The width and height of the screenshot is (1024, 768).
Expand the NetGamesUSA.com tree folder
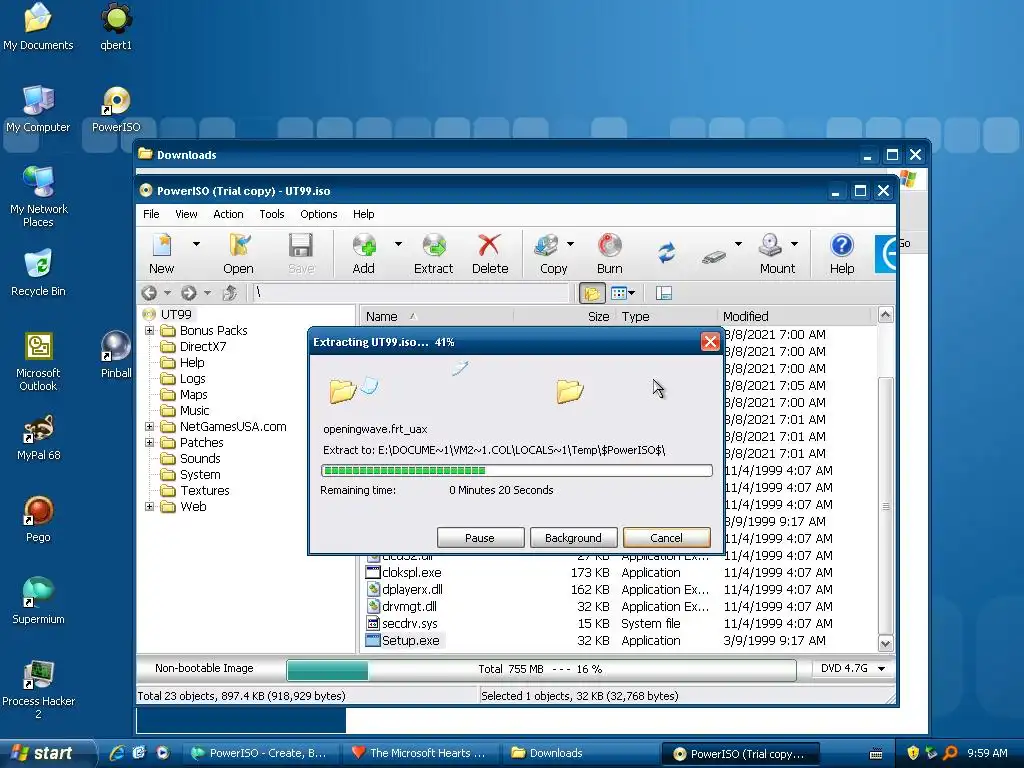click(150, 426)
